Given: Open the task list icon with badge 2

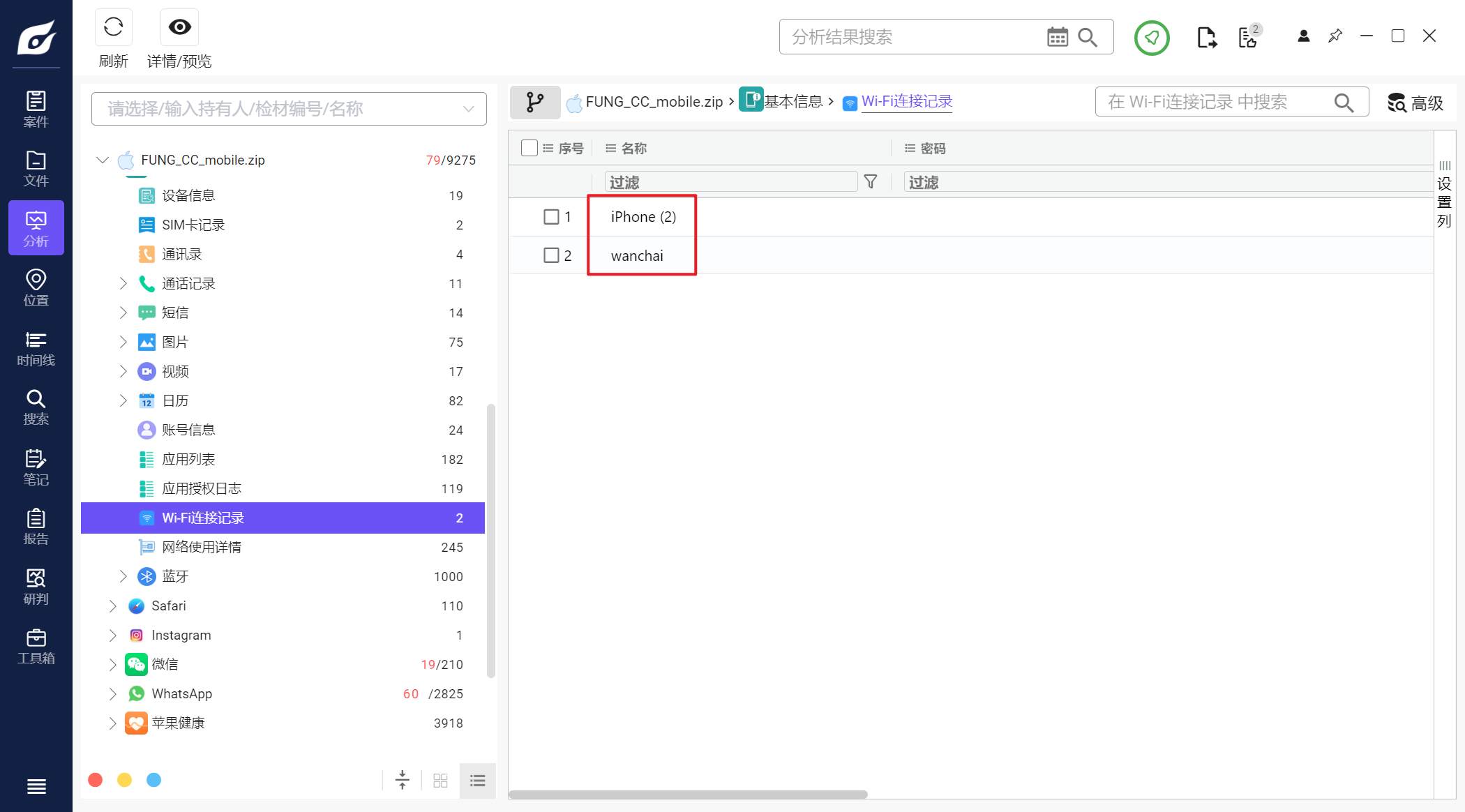Looking at the screenshot, I should [1247, 37].
